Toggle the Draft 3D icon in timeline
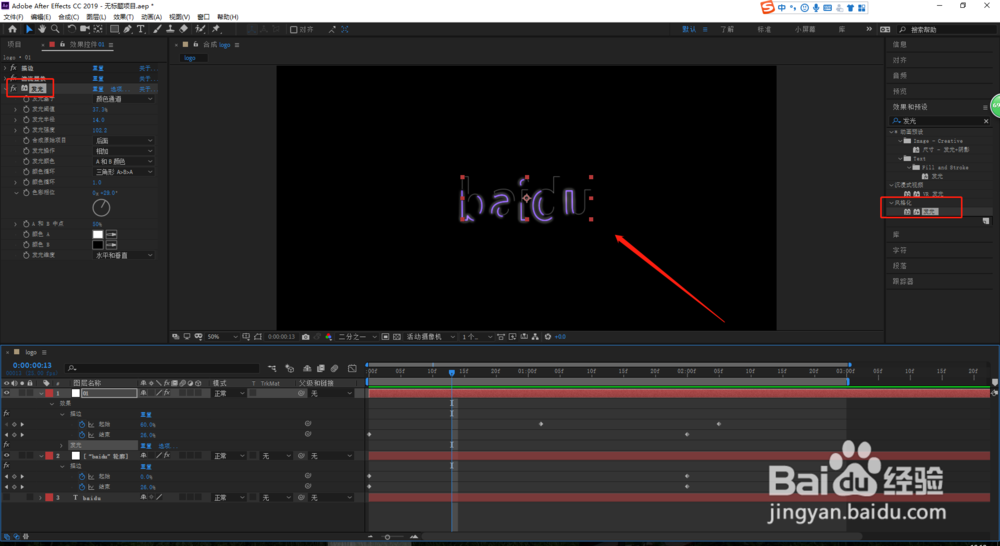This screenshot has height=546, width=1000. [290, 369]
